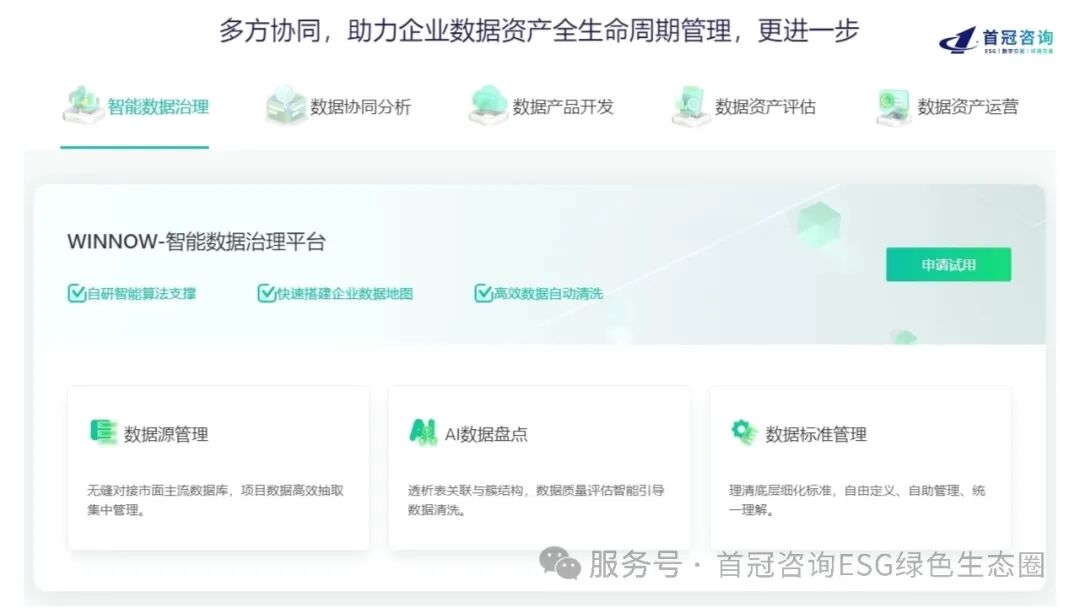Toggle the 高效数据自动清洗 checkmark

tap(483, 293)
